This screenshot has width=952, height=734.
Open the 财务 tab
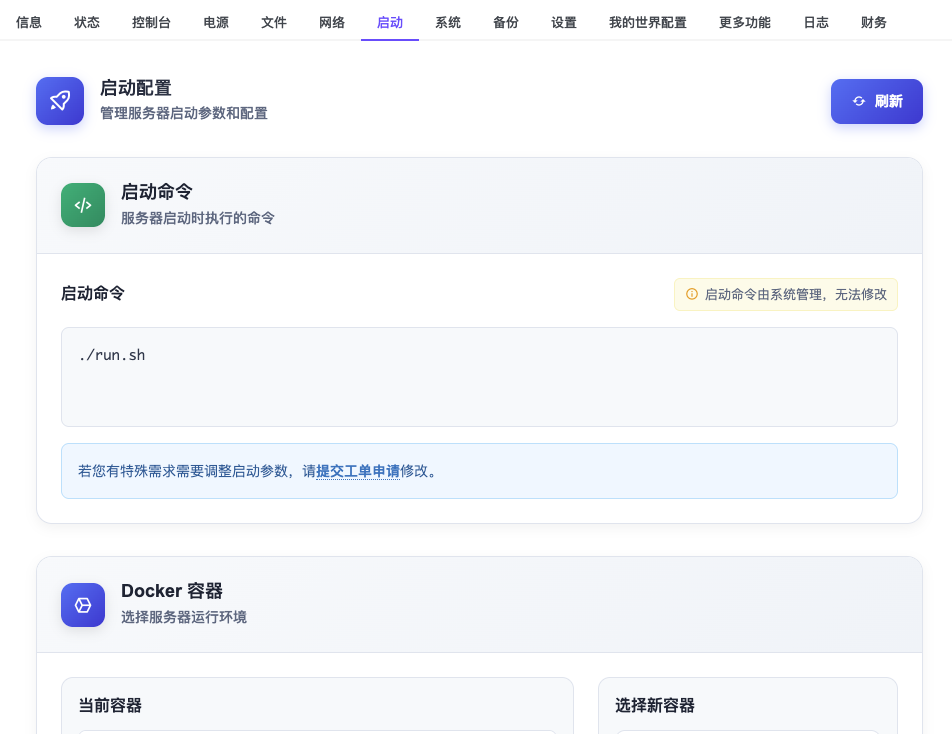tap(874, 22)
